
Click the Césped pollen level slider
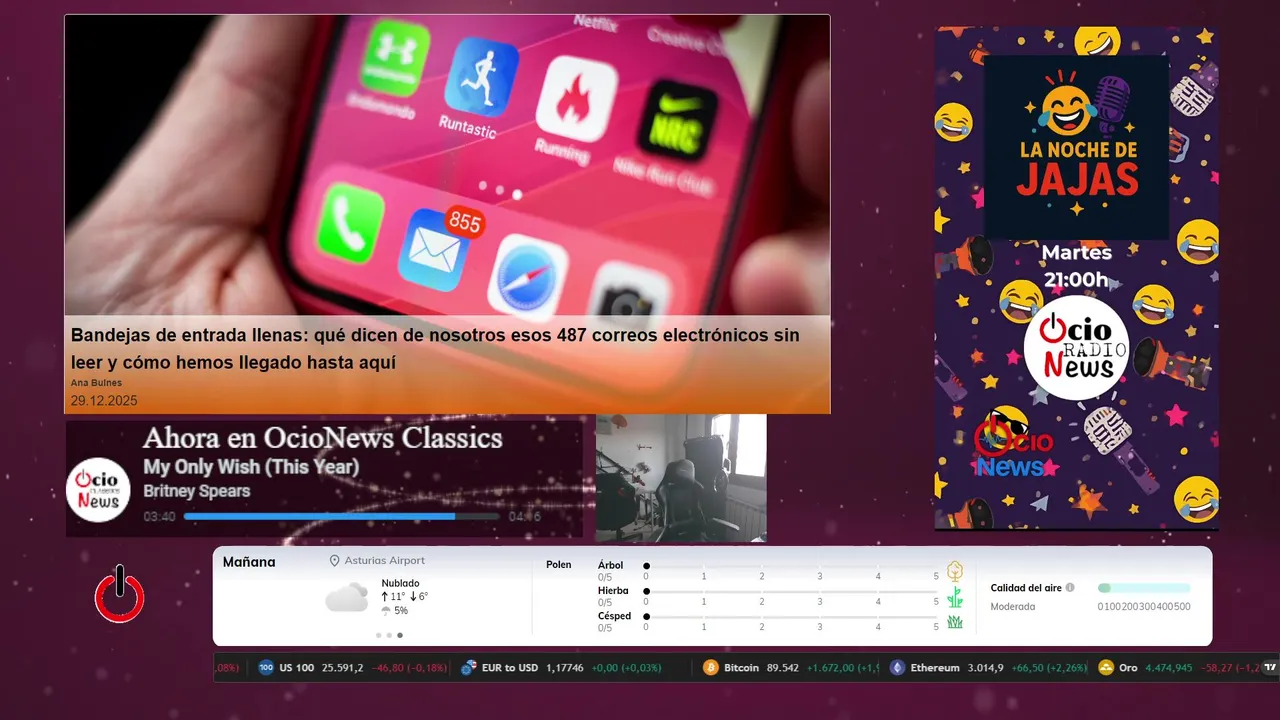pyautogui.click(x=791, y=617)
